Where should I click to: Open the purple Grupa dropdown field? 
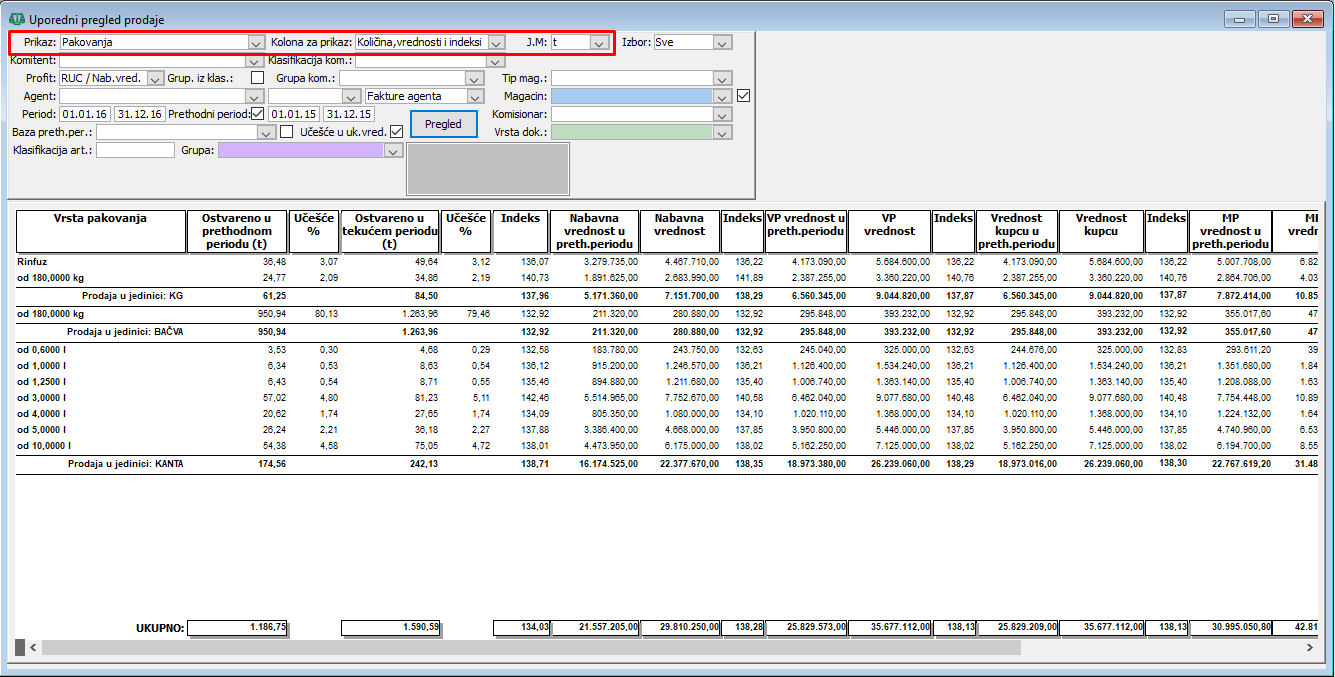[x=393, y=151]
